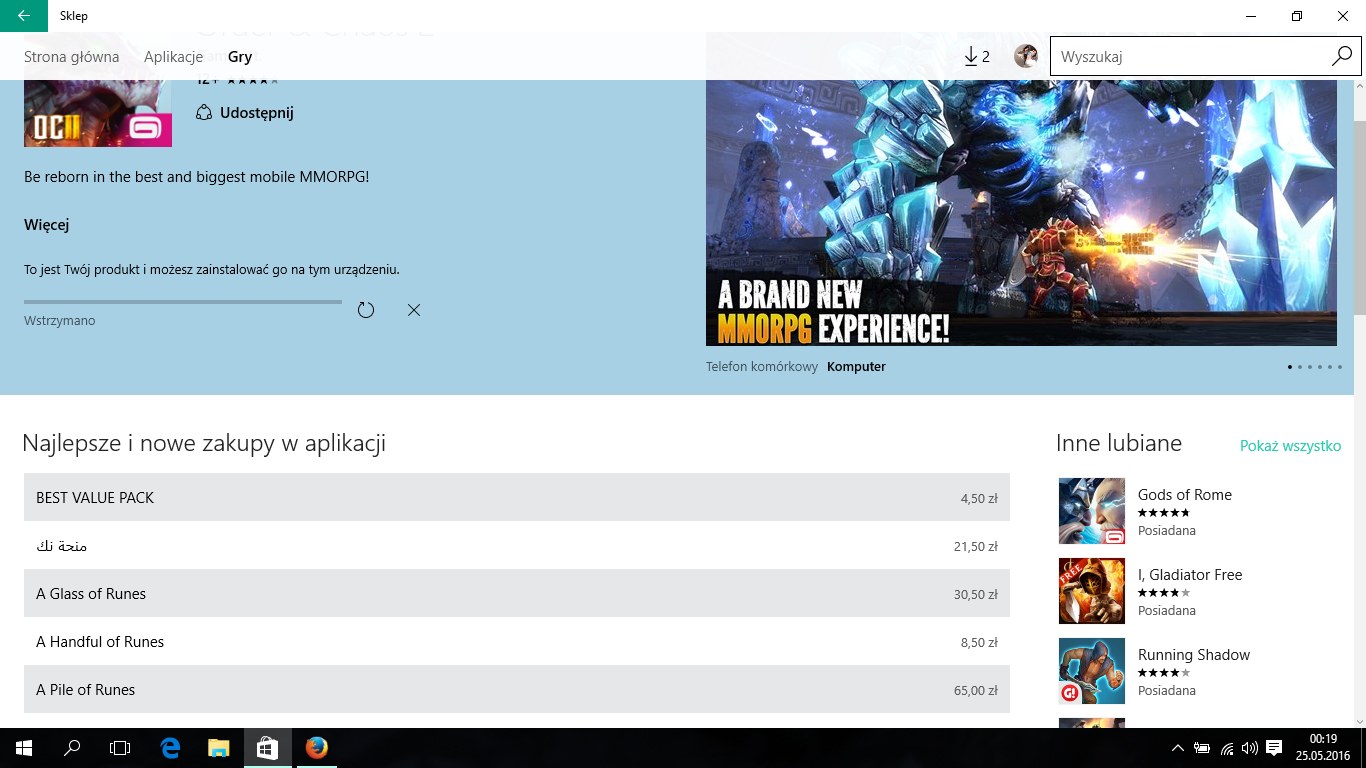Image resolution: width=1366 pixels, height=768 pixels.
Task: Click the back arrow button
Action: click(23, 16)
